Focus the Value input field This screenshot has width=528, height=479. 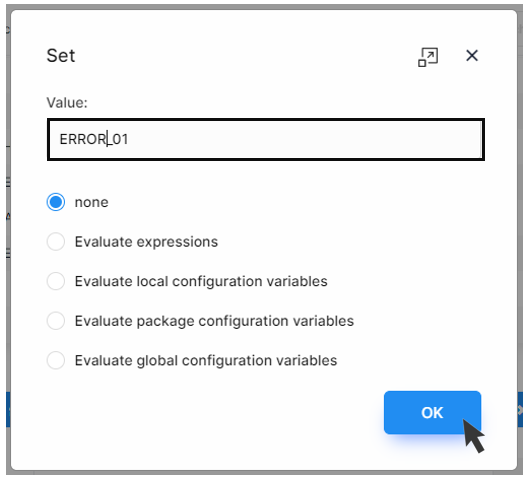pos(266,139)
